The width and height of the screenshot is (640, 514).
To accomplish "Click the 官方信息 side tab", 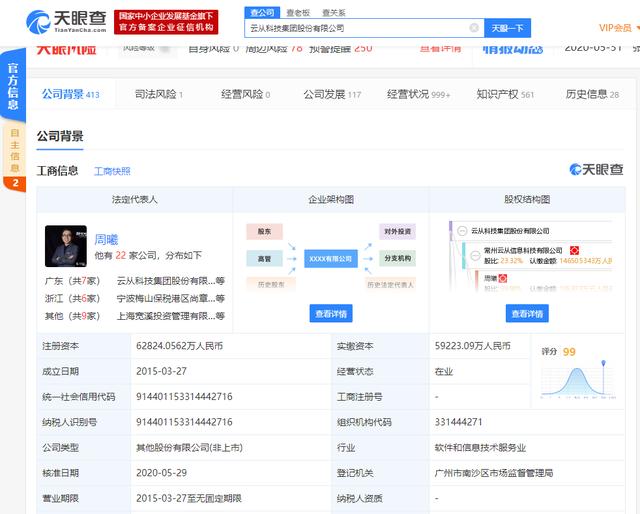I will [13, 86].
